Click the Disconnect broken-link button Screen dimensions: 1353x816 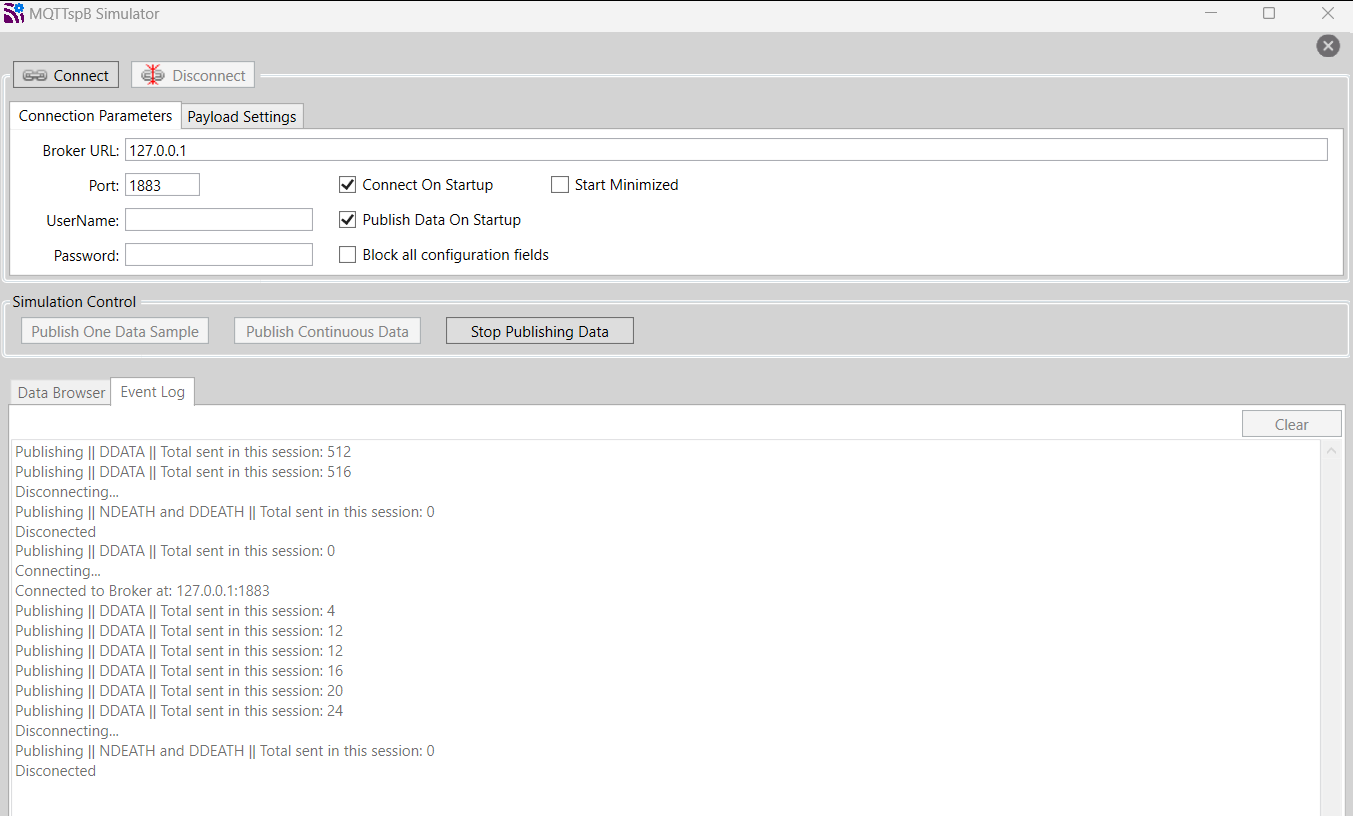193,75
